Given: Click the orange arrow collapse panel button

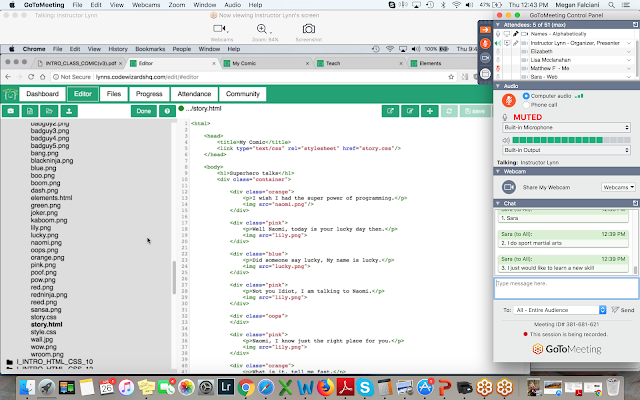Looking at the screenshot, I should tap(485, 30).
